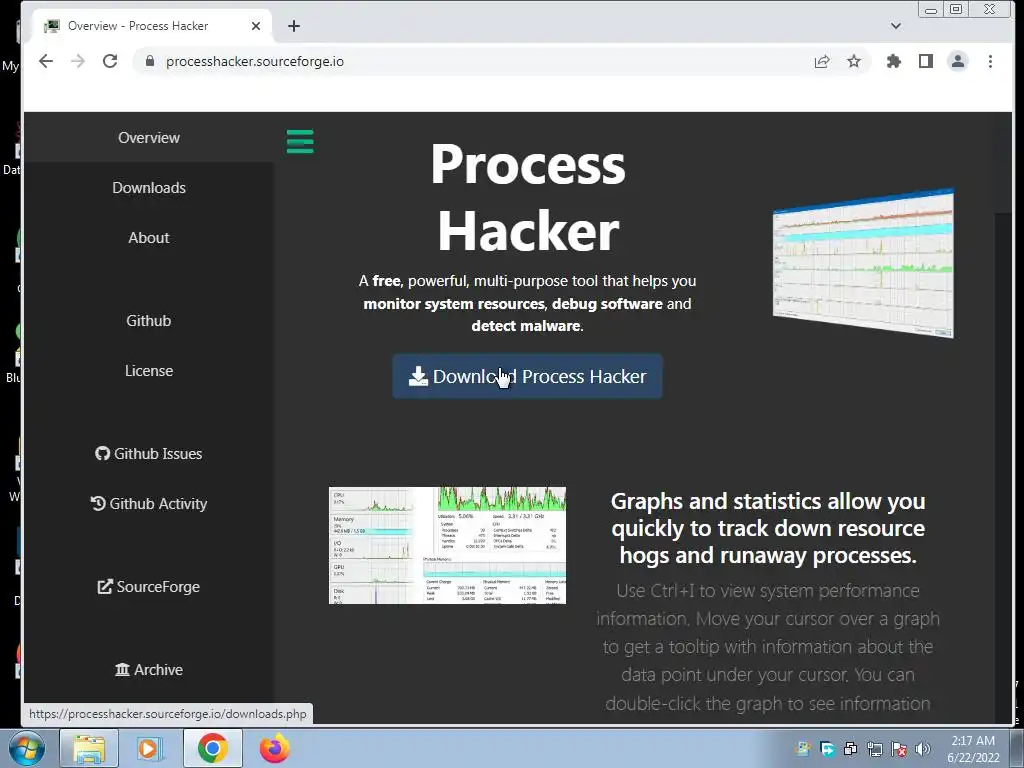The image size is (1024, 768).
Task: Click the Process Hacker main heading
Action: tap(528, 197)
